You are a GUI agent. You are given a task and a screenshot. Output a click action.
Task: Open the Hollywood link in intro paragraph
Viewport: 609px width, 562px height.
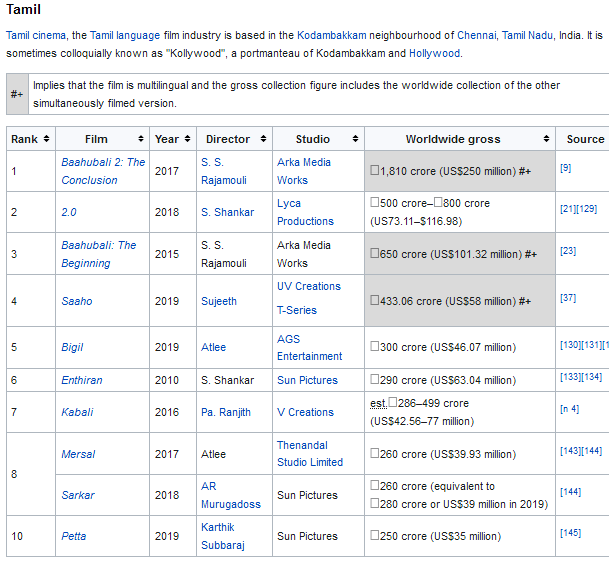click(x=435, y=53)
